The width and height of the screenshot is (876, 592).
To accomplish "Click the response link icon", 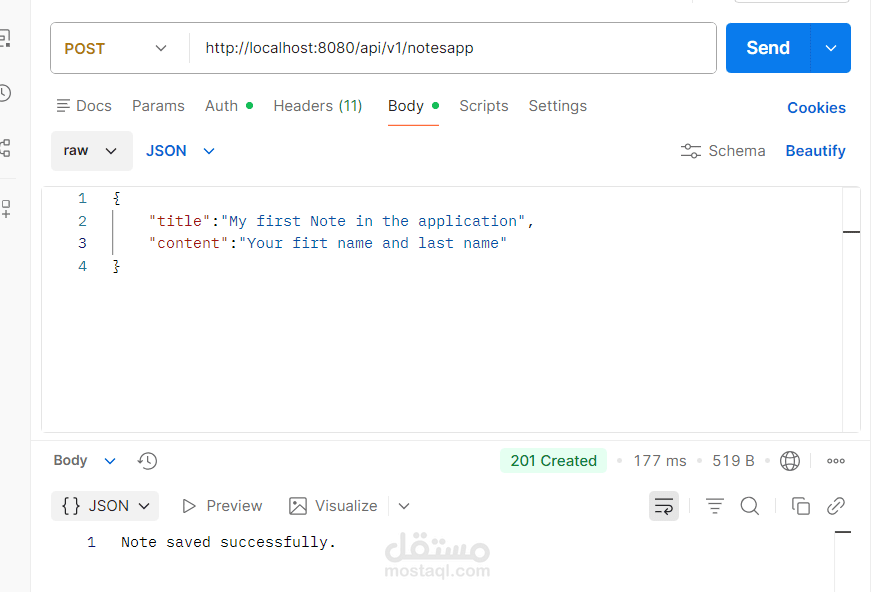I will tap(836, 506).
